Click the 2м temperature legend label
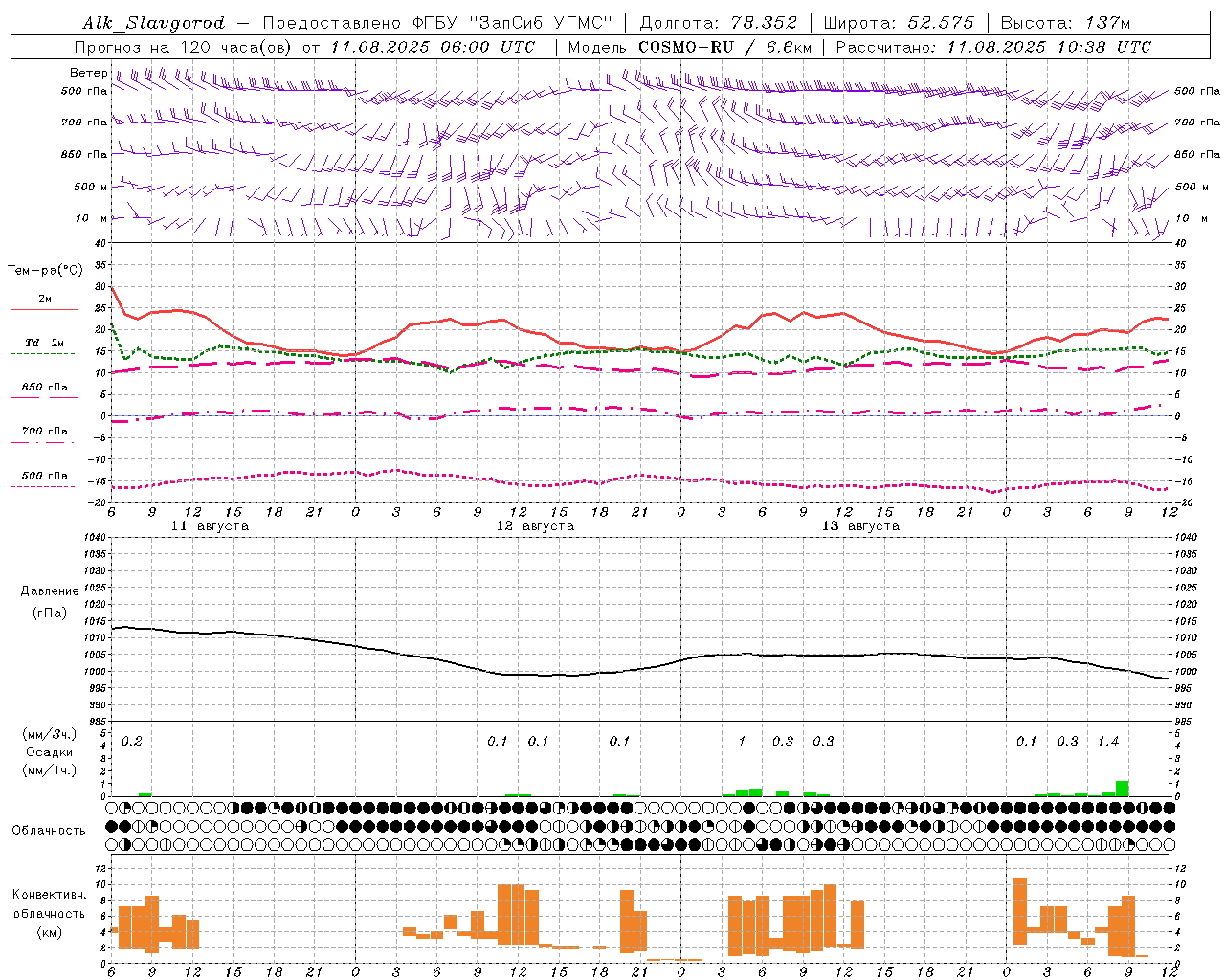The image size is (1225, 980). pos(45,299)
